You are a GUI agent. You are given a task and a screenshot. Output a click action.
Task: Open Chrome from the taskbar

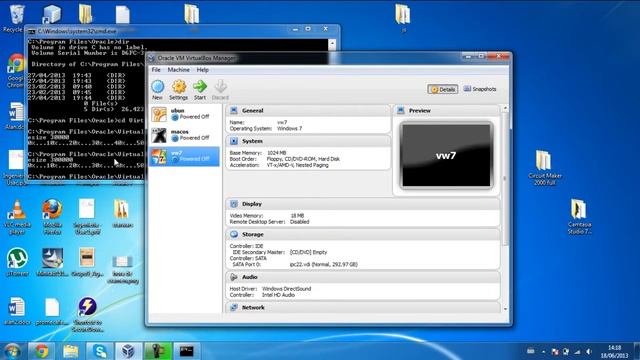point(41,351)
